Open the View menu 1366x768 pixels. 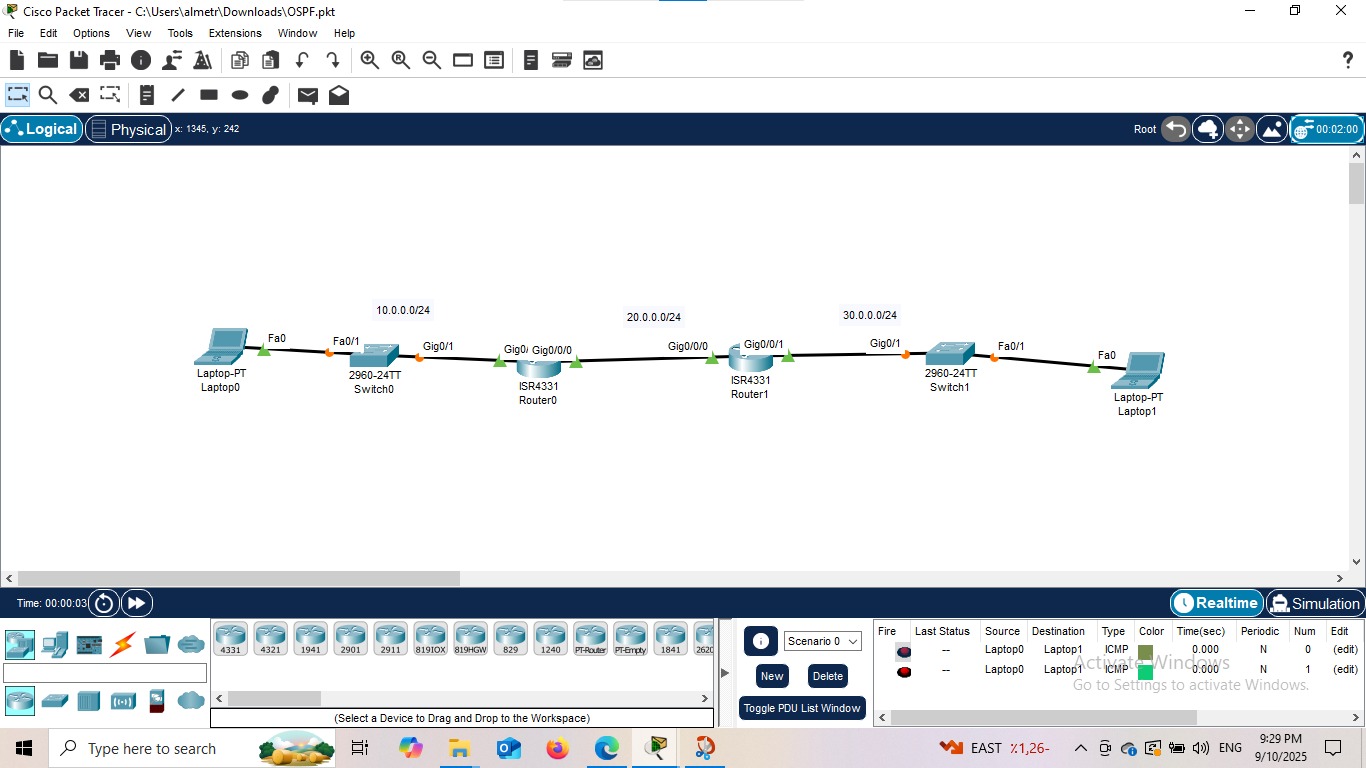139,33
